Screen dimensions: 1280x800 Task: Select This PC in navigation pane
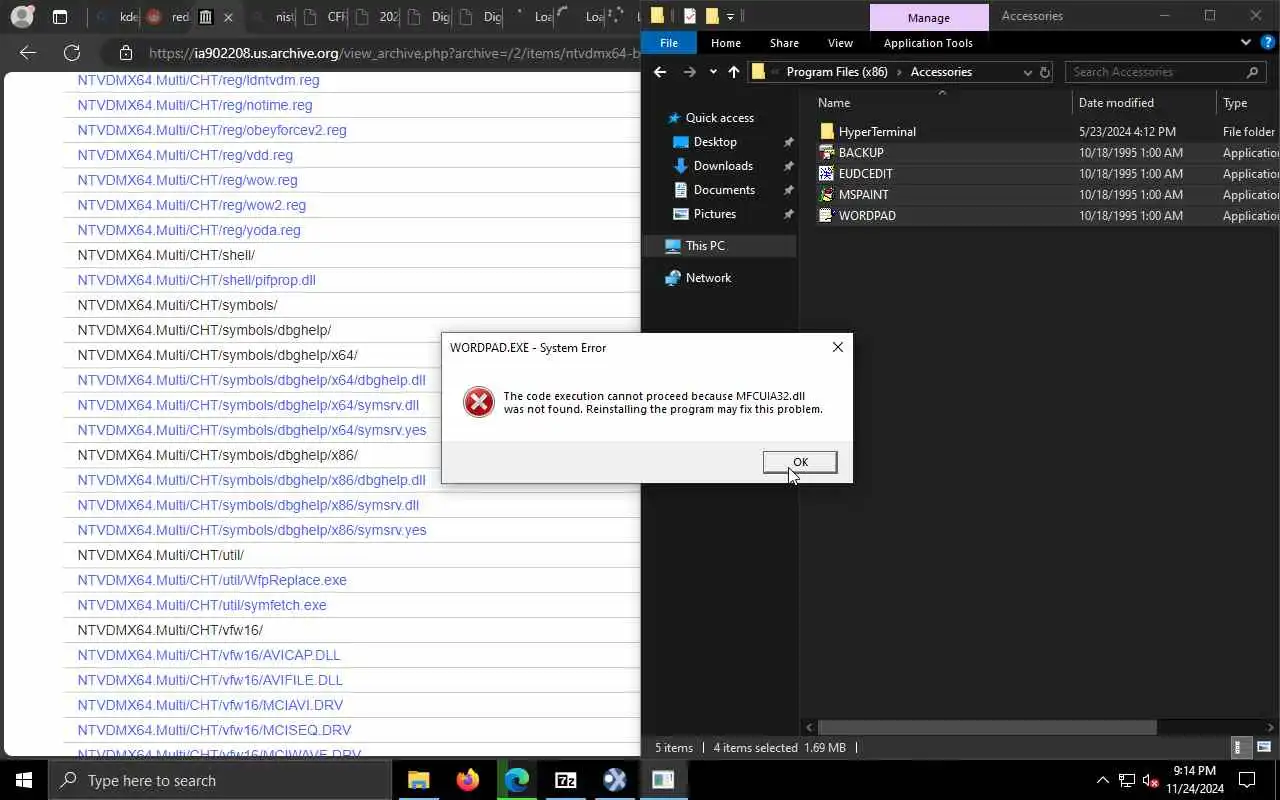(705, 246)
